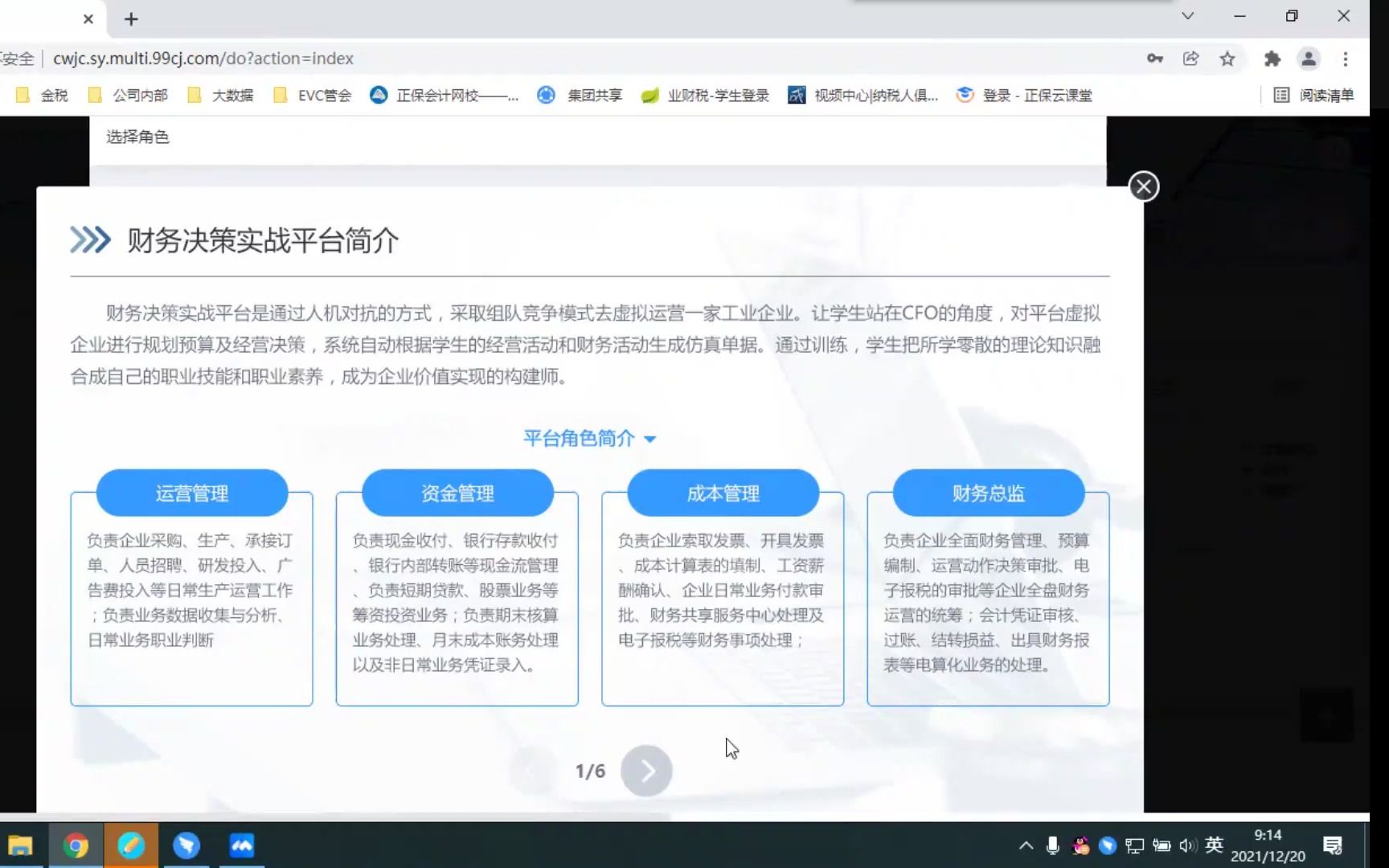
Task: Open the 金税 bookmark folder
Action: coord(43,96)
